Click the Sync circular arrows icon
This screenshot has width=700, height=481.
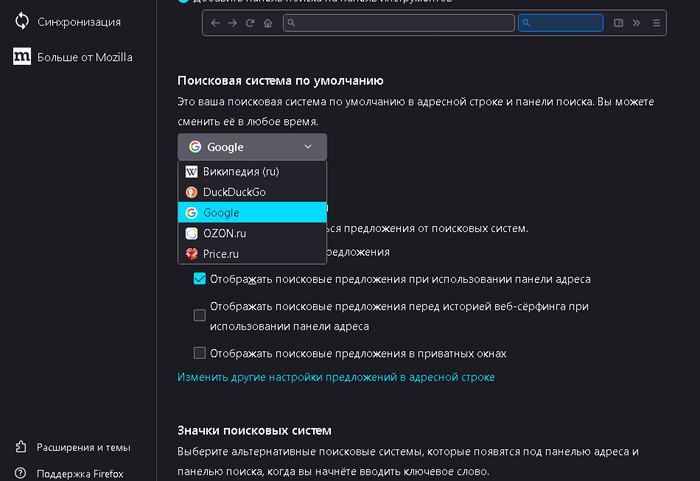point(22,21)
